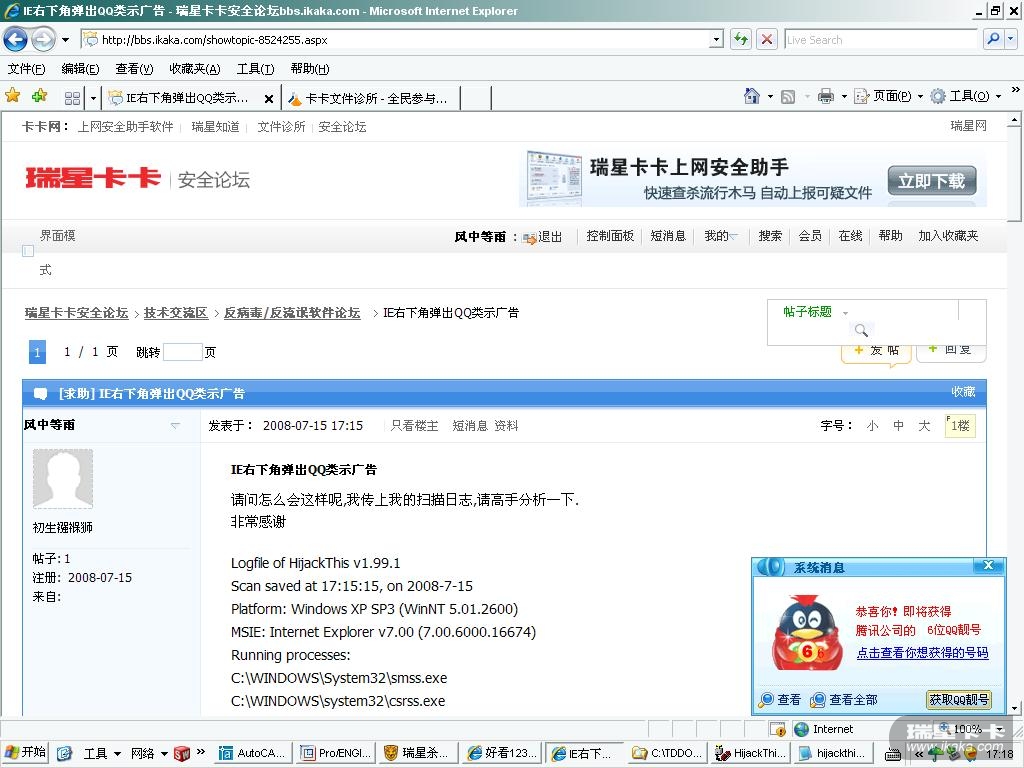The width and height of the screenshot is (1024, 768).
Task: Set font size to 大
Action: click(x=924, y=426)
